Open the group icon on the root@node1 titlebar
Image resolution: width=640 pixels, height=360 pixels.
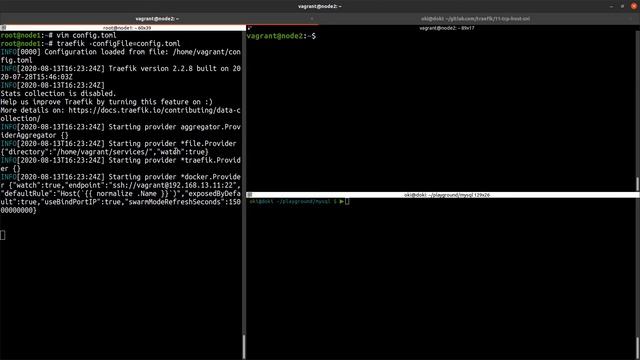pyautogui.click(x=3, y=28)
